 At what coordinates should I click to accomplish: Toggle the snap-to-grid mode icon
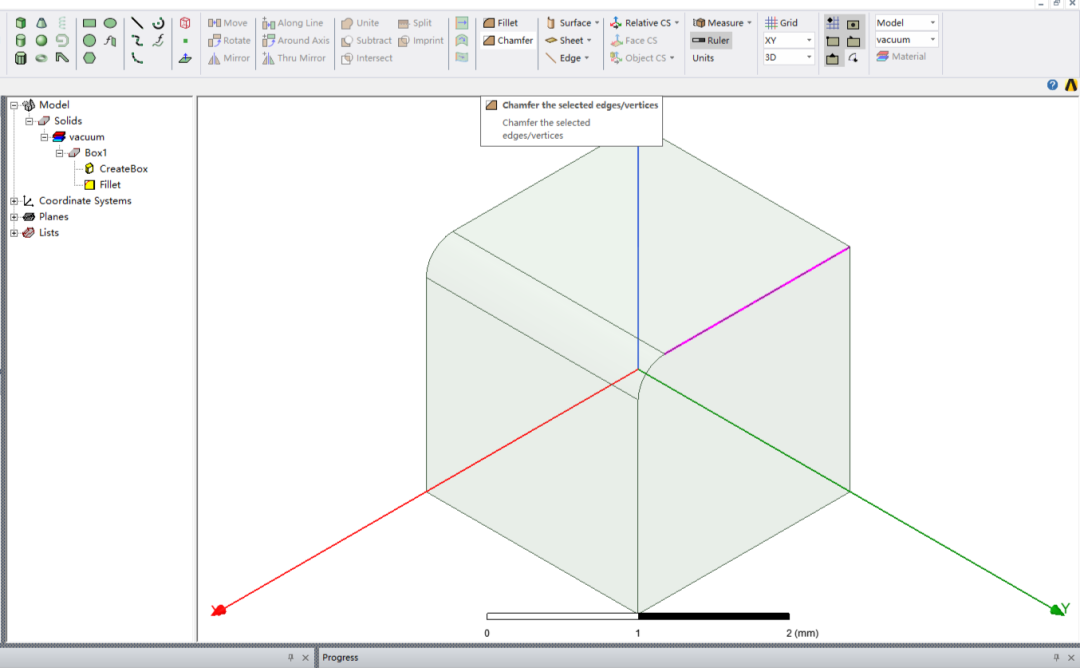pyautogui.click(x=833, y=23)
